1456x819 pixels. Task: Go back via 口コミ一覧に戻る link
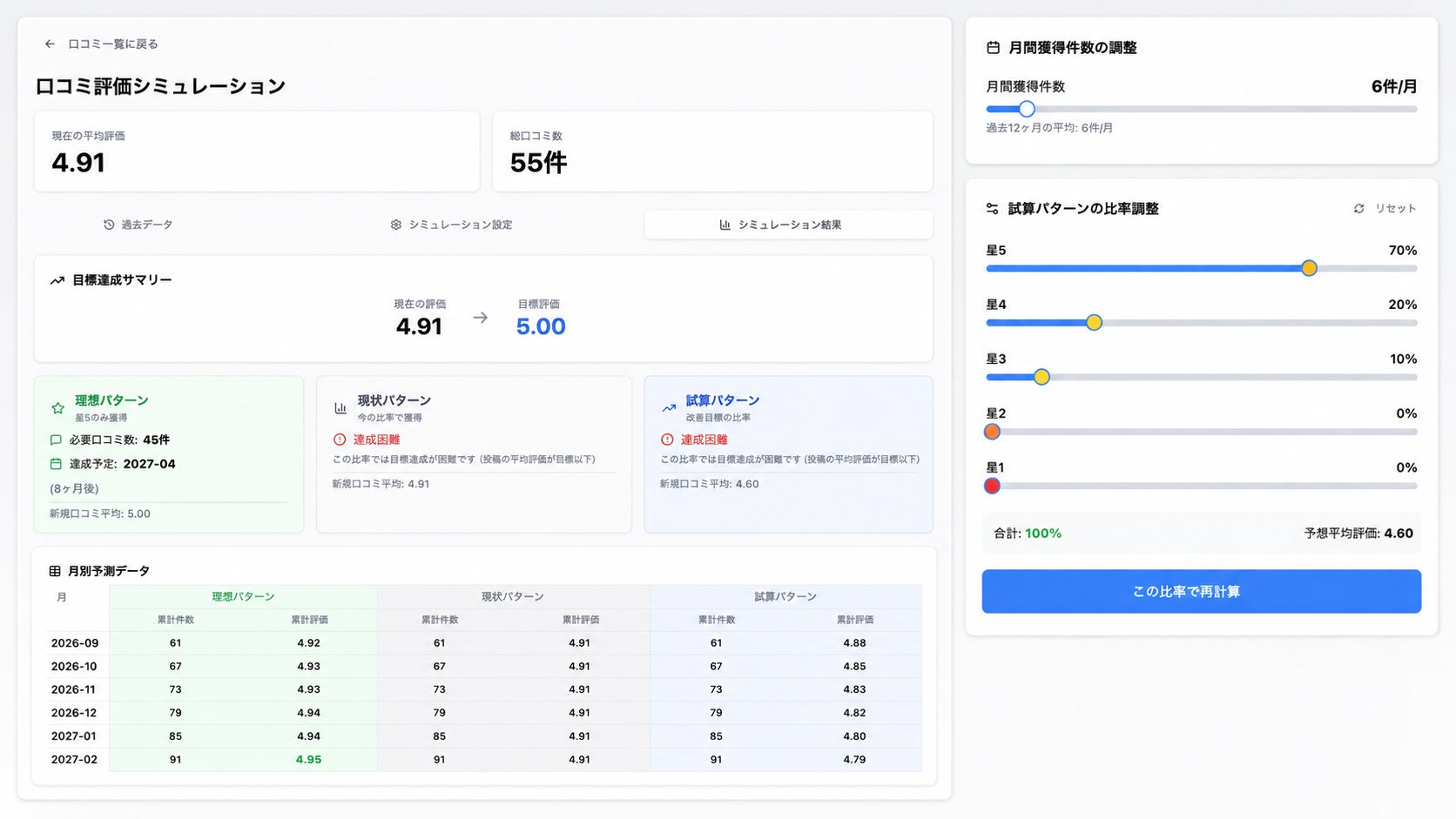pyautogui.click(x=112, y=44)
